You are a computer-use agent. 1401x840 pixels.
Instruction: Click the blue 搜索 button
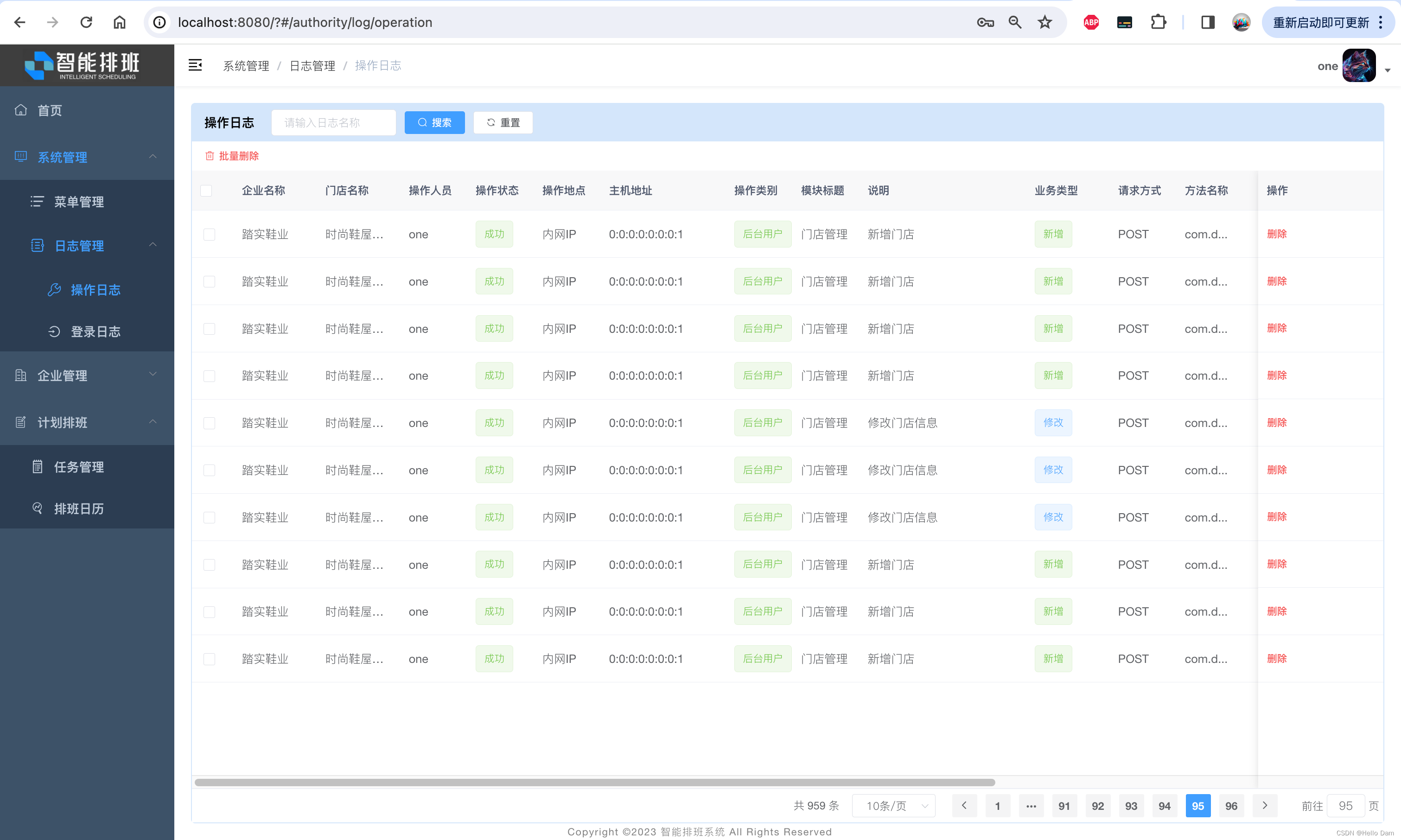pyautogui.click(x=434, y=123)
